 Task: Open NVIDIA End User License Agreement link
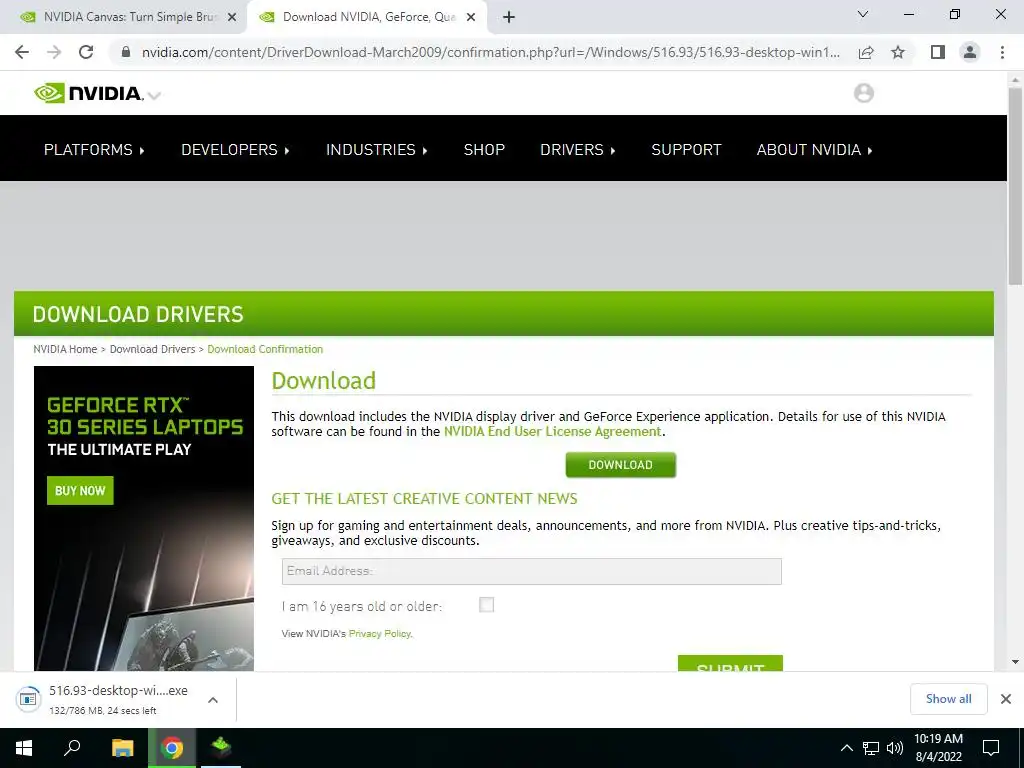[x=552, y=432]
